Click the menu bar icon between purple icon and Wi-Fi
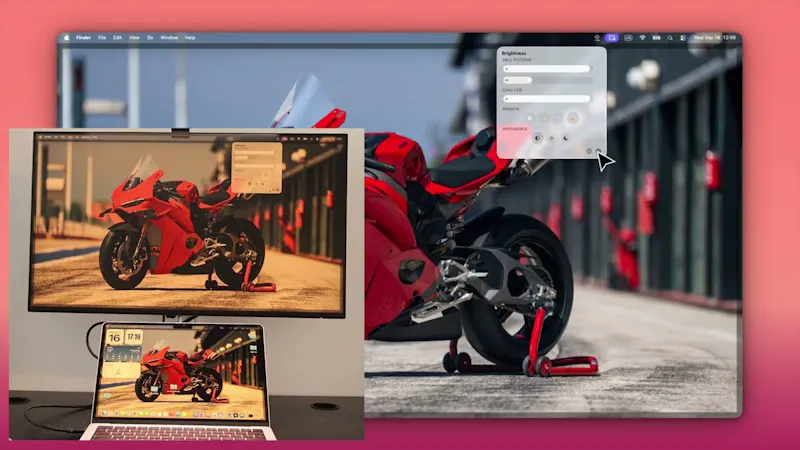 tap(628, 38)
